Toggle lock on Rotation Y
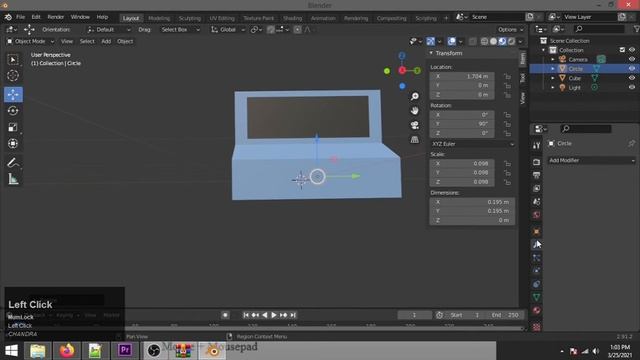 coord(507,124)
